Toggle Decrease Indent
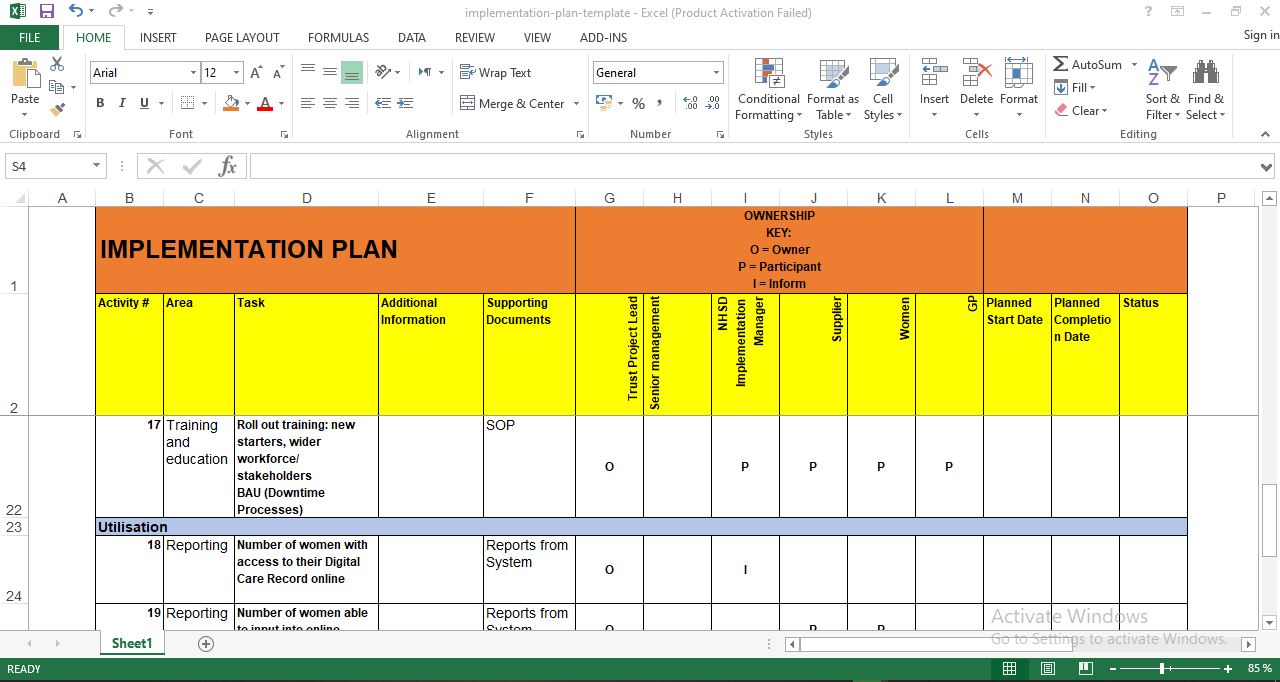 (x=382, y=103)
